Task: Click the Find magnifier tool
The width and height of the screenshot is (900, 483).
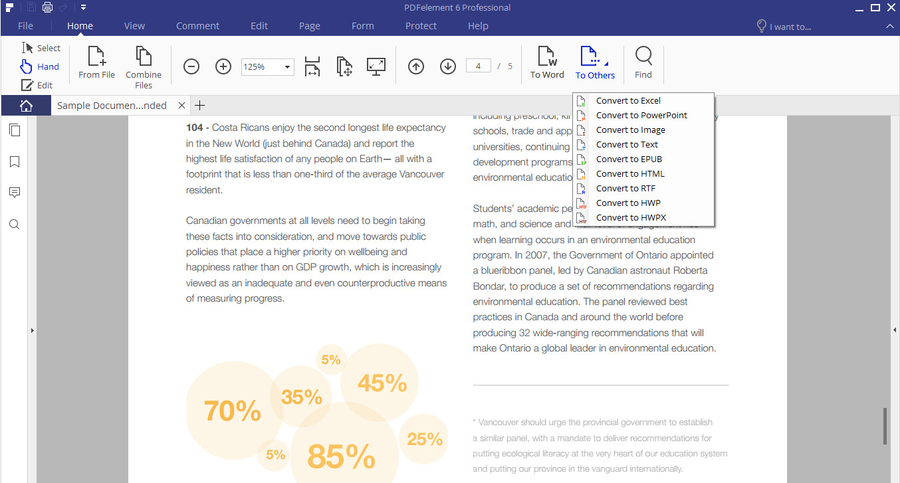Action: [643, 62]
